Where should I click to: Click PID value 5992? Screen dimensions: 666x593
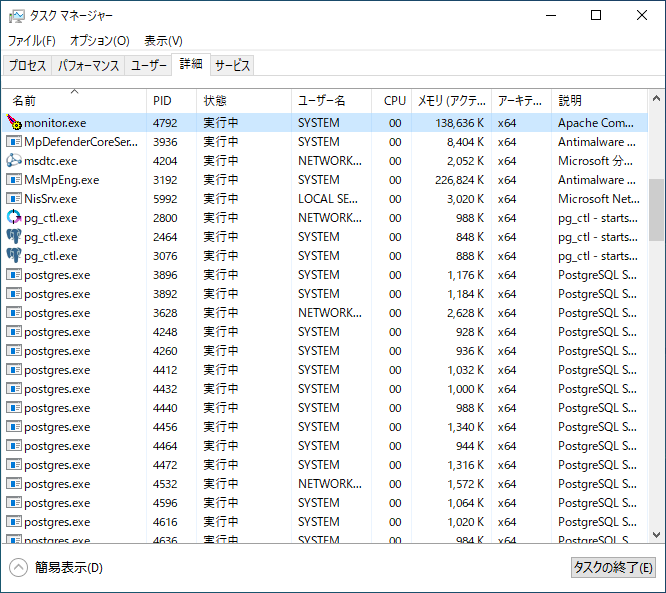tap(165, 199)
